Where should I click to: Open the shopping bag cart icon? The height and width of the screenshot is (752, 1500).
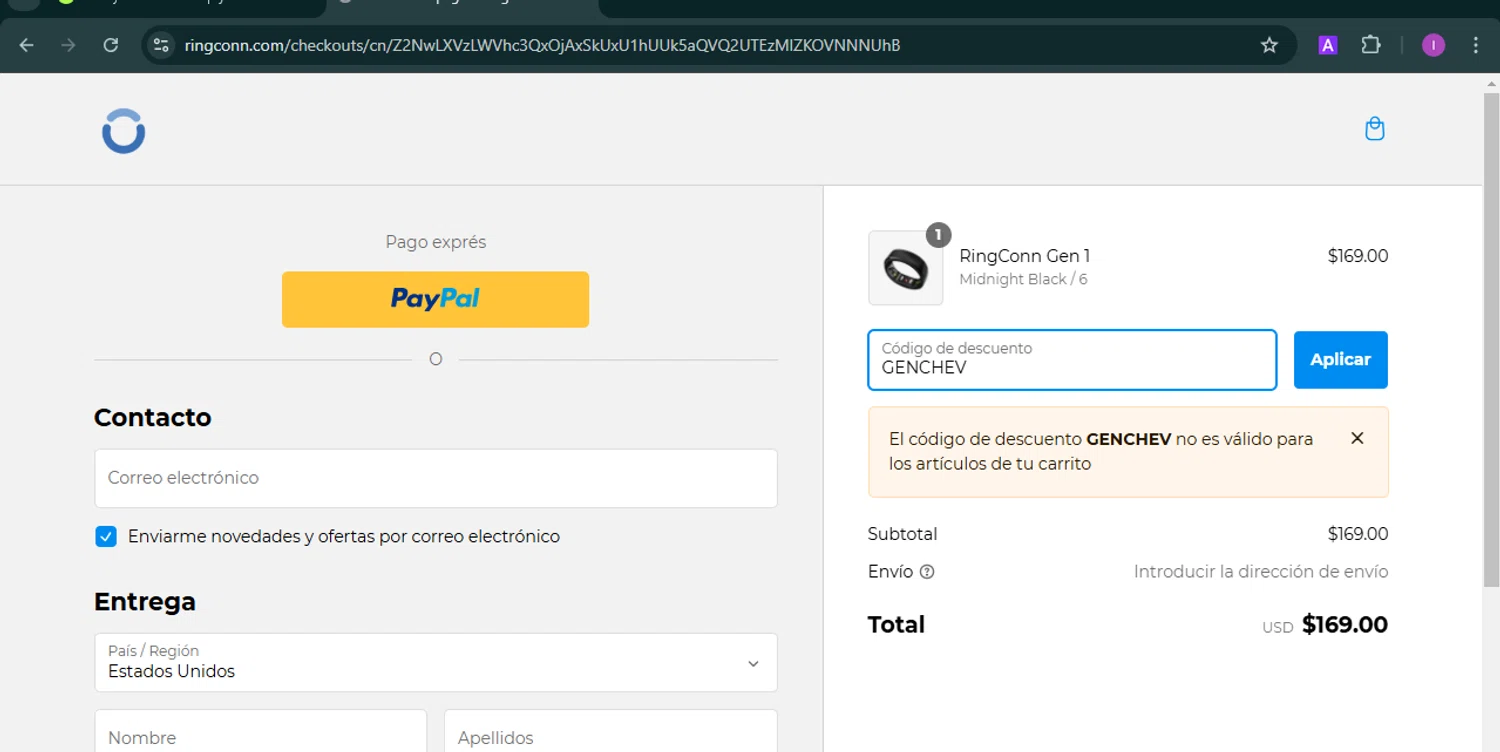pos(1375,129)
